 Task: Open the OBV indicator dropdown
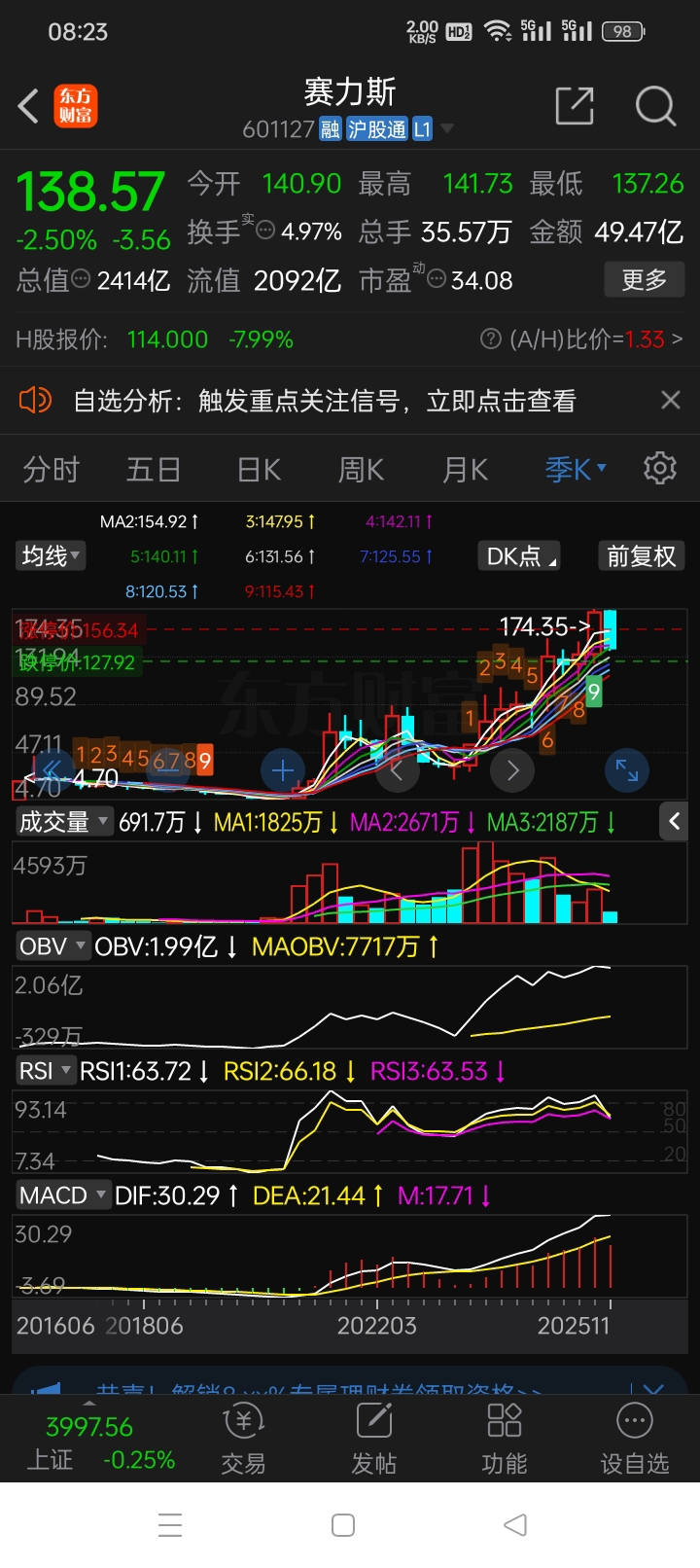click(x=52, y=946)
